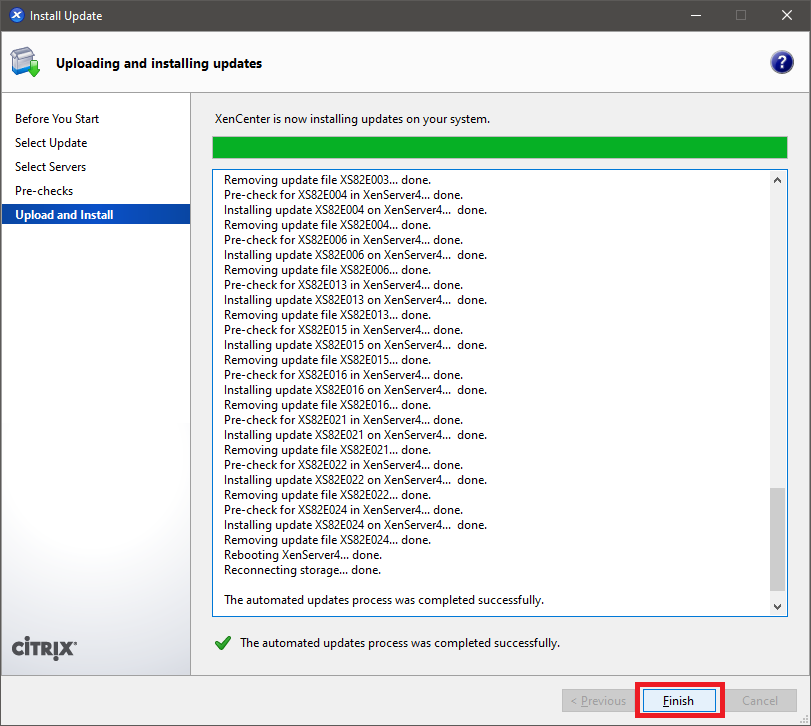Click the green success checkmark icon
811x726 pixels.
(x=223, y=643)
